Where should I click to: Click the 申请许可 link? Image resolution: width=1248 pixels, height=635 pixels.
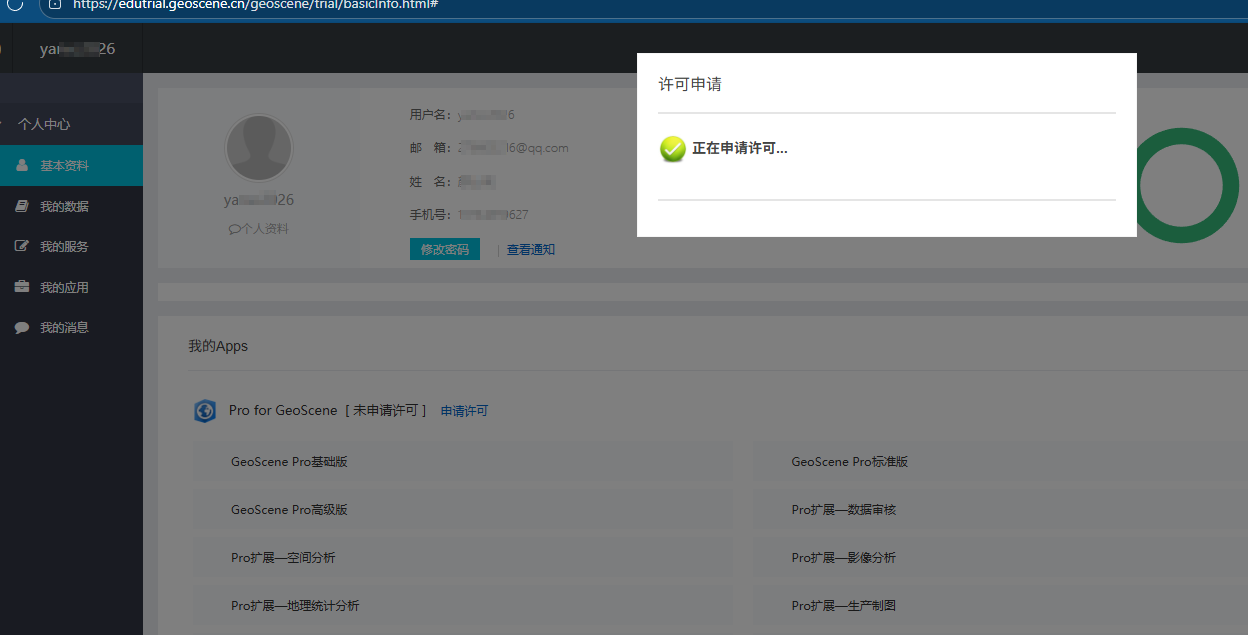click(465, 411)
